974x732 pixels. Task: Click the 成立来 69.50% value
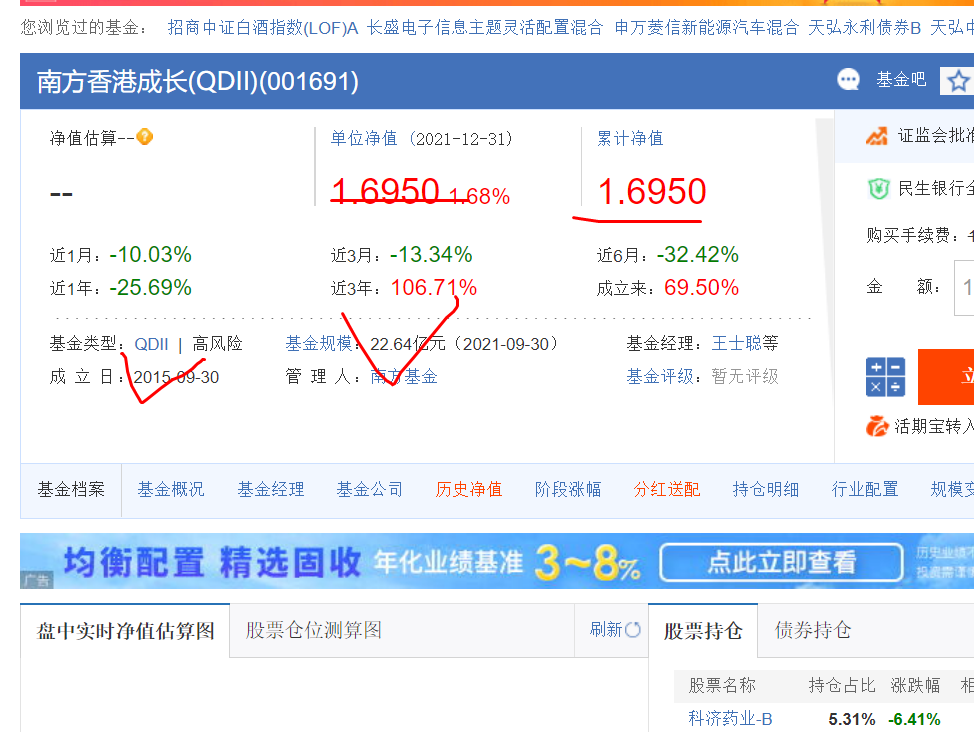pyautogui.click(x=701, y=288)
